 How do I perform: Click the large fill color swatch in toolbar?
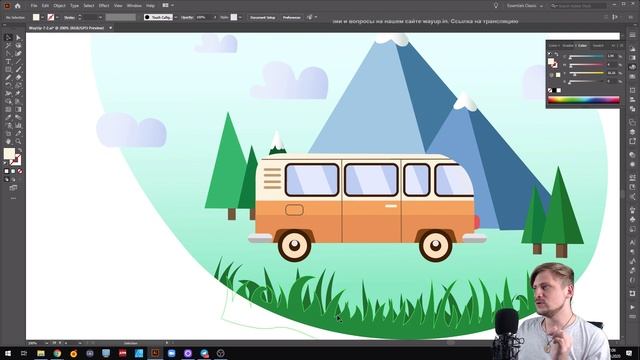9,153
